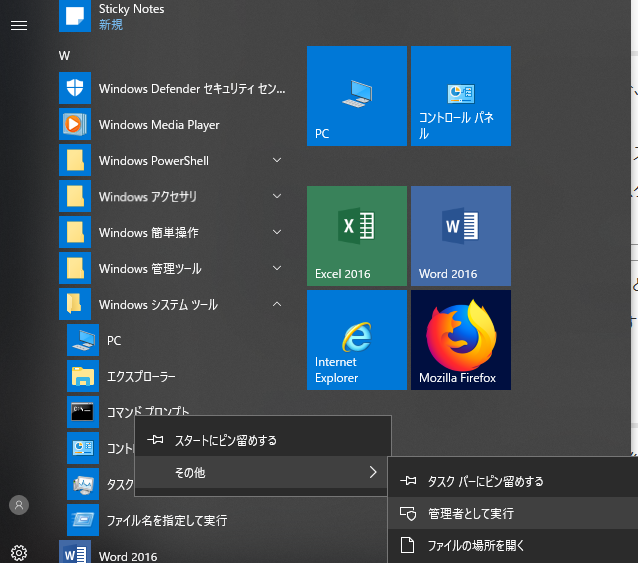Viewport: 638px width, 563px height.
Task: Choose タスク バーにピン留めする
Action: point(513,481)
